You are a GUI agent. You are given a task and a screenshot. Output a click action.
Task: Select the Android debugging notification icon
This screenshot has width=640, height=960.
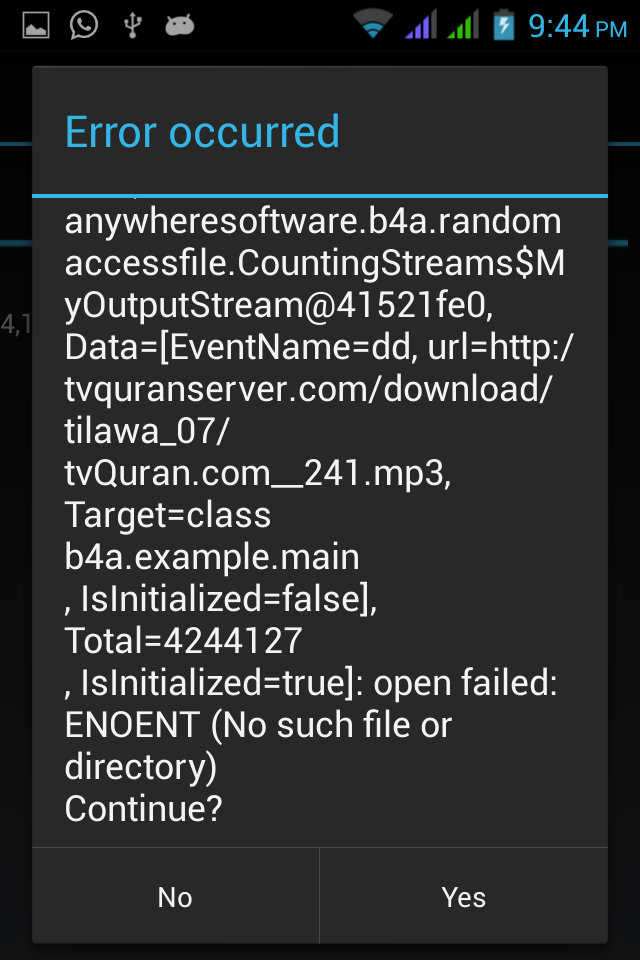tap(180, 26)
